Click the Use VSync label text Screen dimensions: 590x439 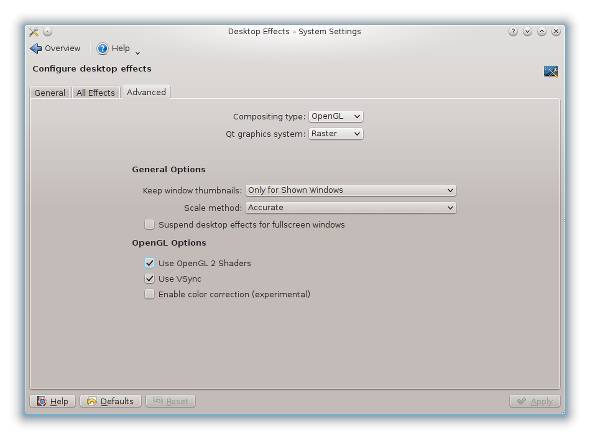pyautogui.click(x=179, y=279)
